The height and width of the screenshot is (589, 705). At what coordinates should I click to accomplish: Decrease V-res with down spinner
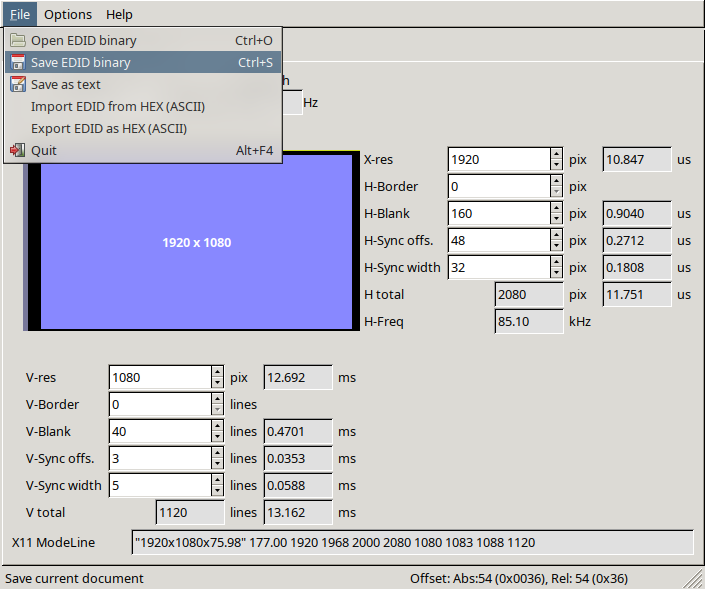click(218, 383)
